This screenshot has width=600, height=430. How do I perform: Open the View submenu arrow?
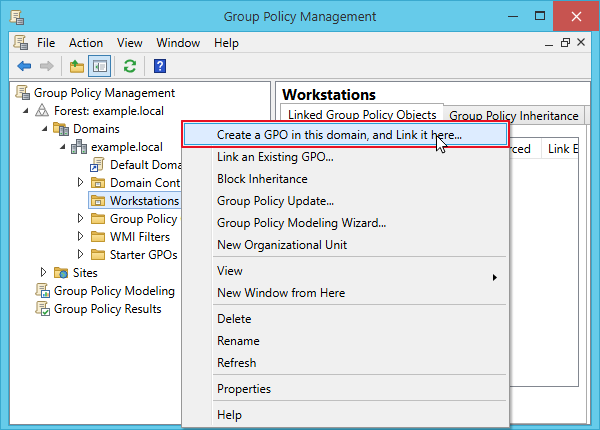[495, 277]
